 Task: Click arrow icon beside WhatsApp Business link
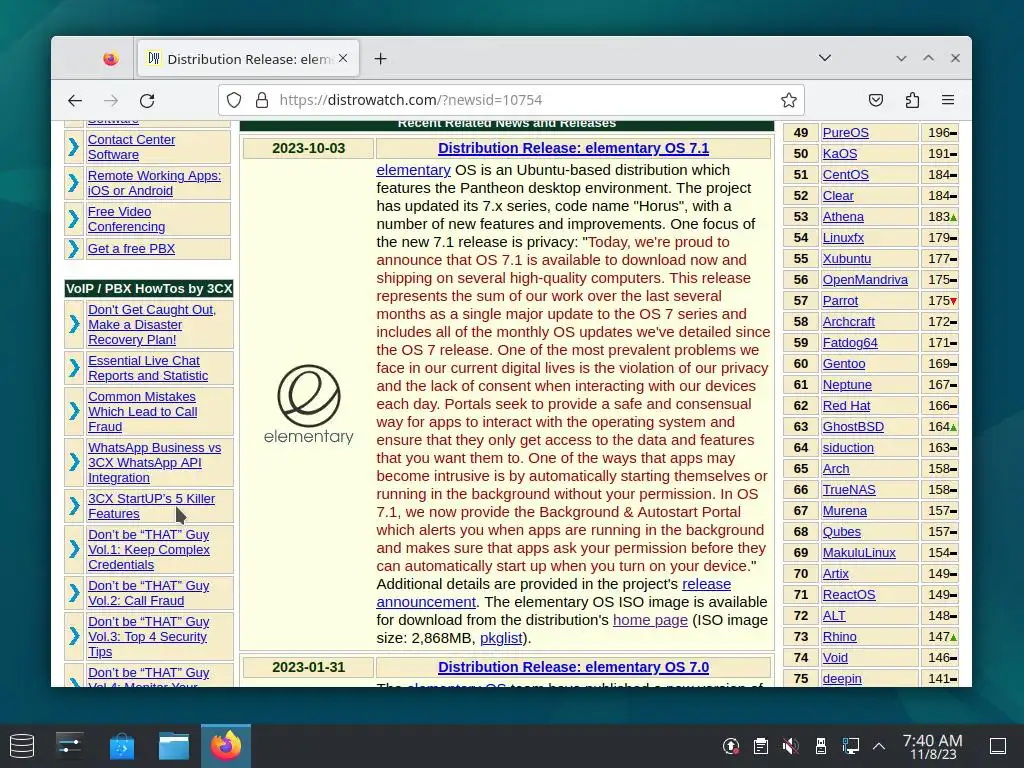pyautogui.click(x=74, y=462)
